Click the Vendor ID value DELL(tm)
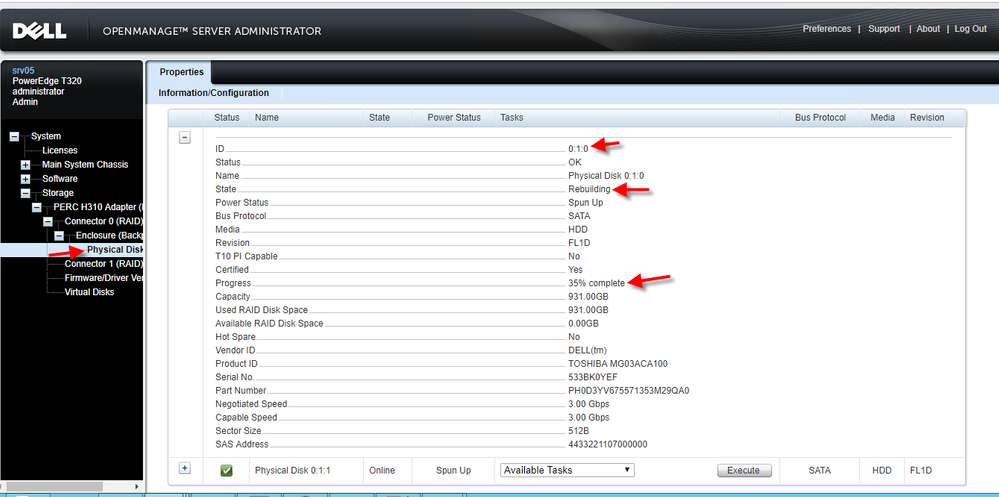 click(x=587, y=350)
